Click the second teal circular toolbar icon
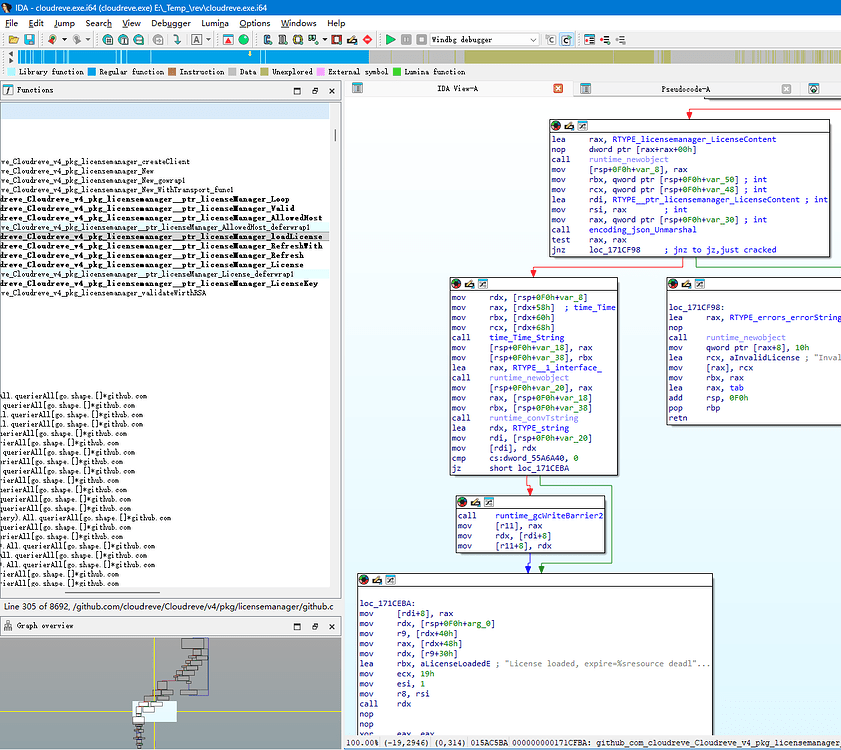The height and width of the screenshot is (750, 841). [123, 40]
